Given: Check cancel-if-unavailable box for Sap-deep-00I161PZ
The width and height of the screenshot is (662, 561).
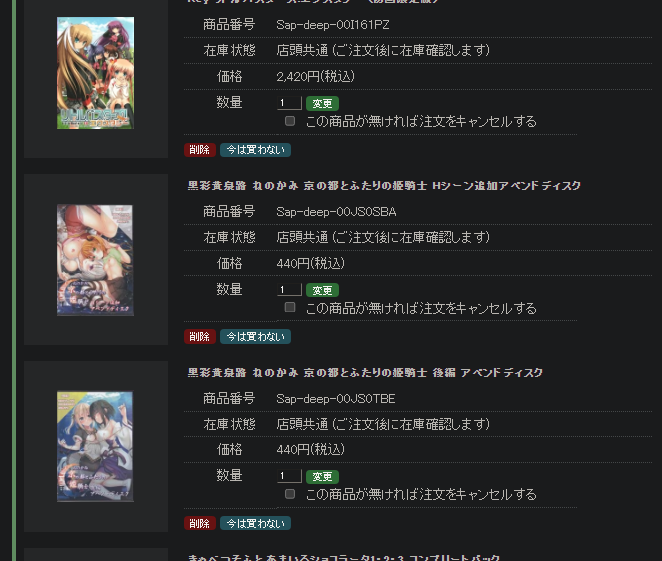Looking at the screenshot, I should click(290, 121).
